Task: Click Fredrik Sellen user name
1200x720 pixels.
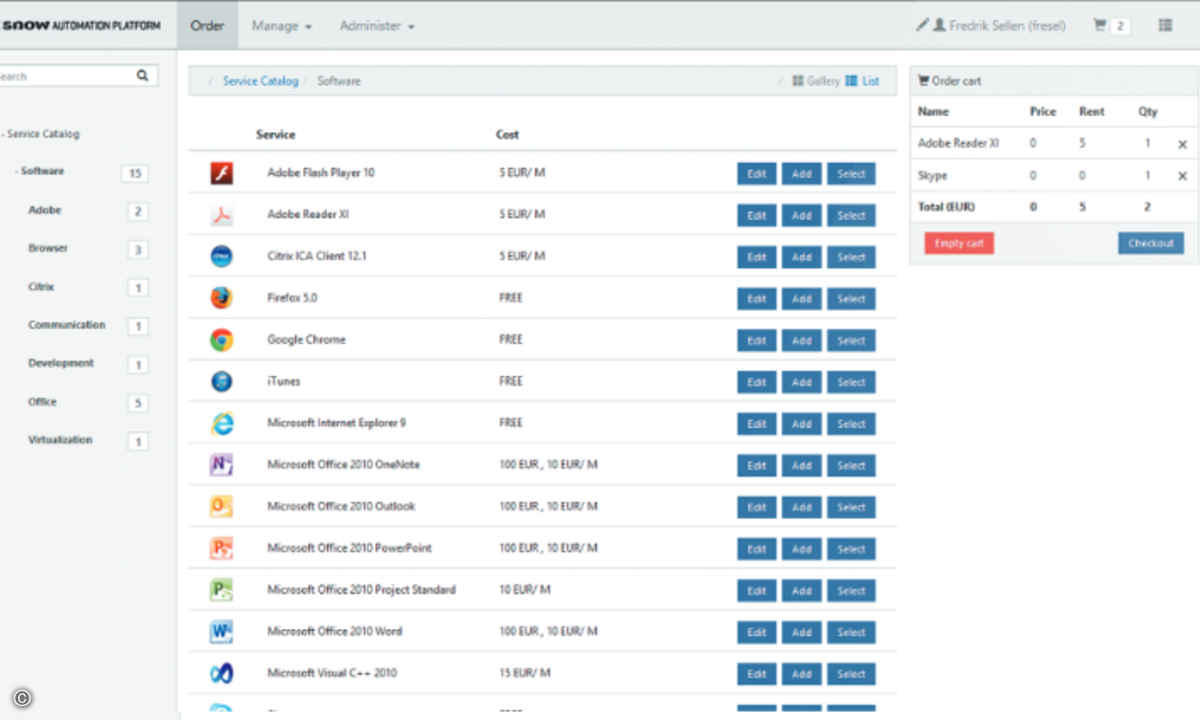Action: tap(1007, 25)
